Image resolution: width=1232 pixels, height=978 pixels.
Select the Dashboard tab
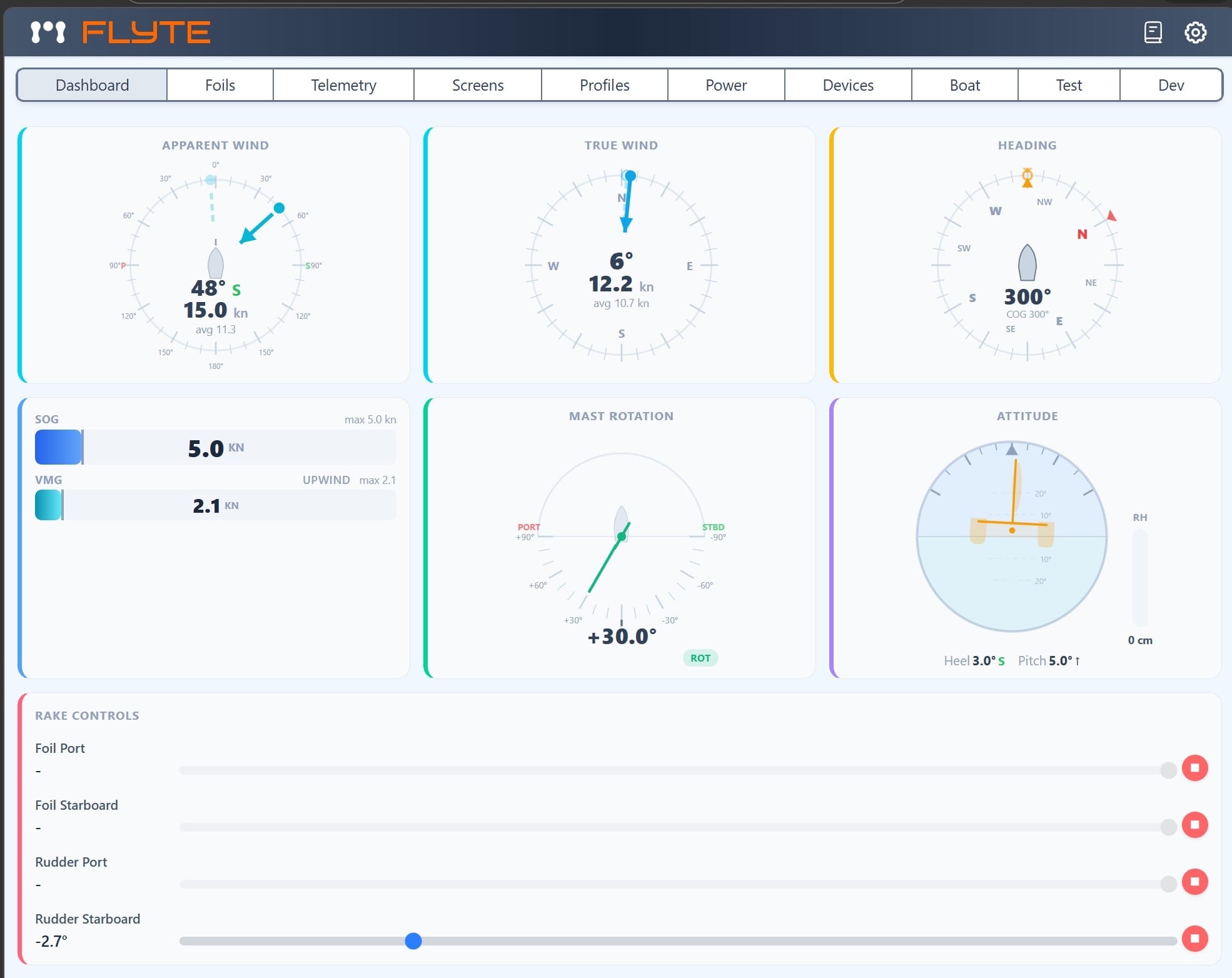coord(91,84)
